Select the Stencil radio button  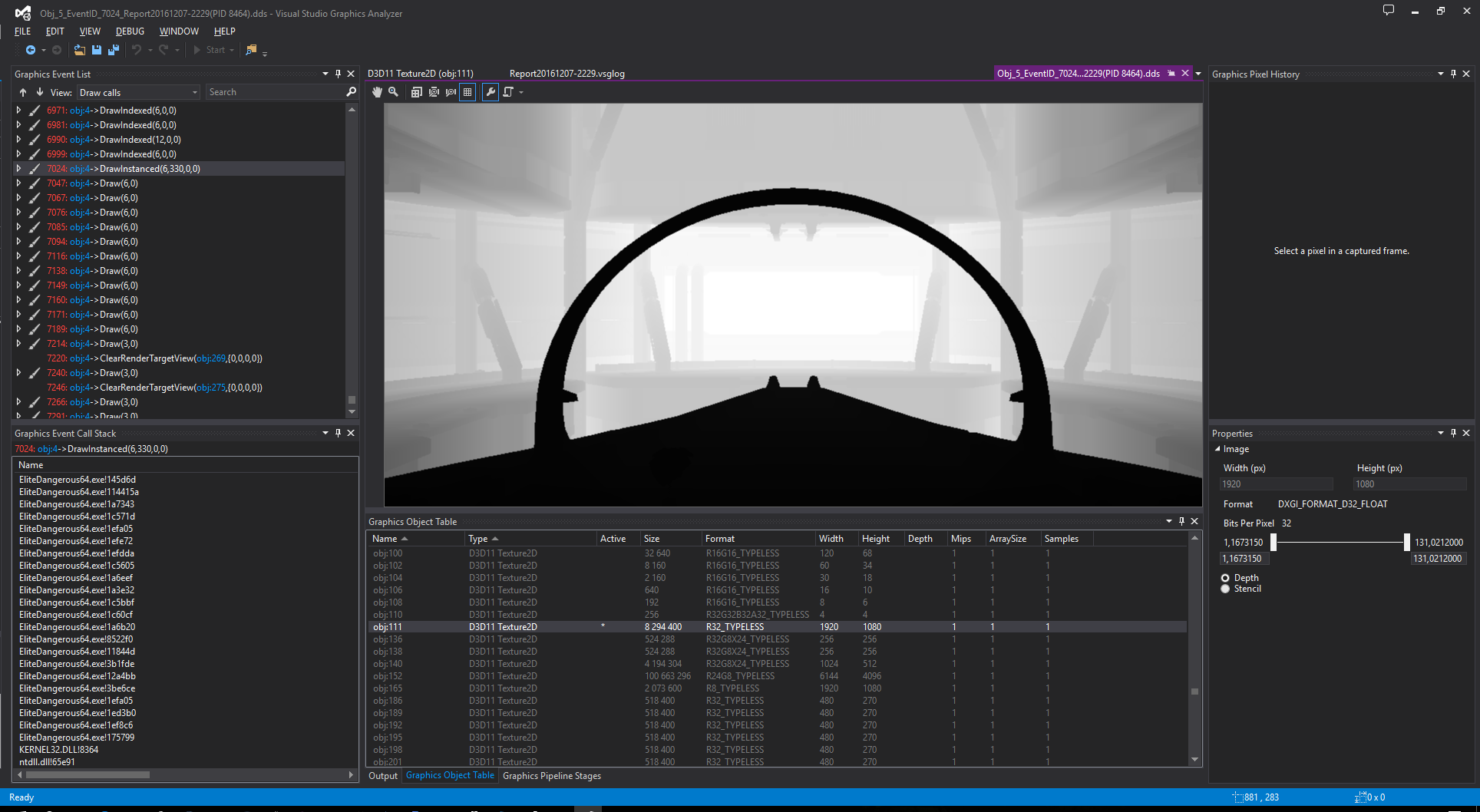click(x=1225, y=589)
